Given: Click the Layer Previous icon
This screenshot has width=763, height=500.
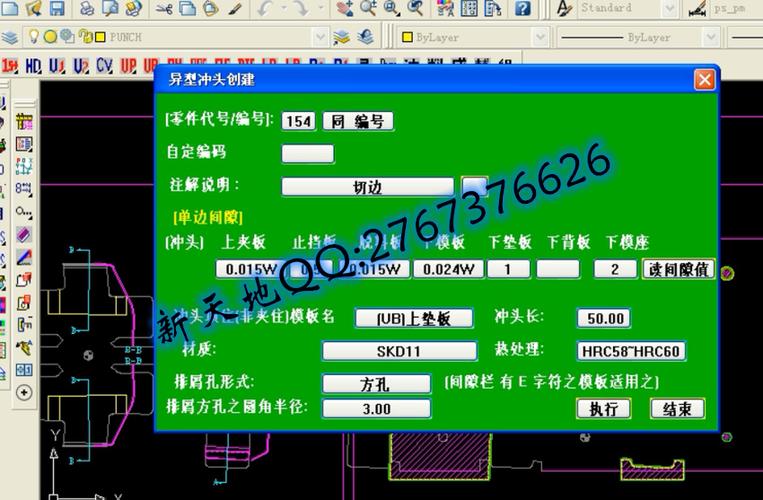Looking at the screenshot, I should click(x=365, y=37).
